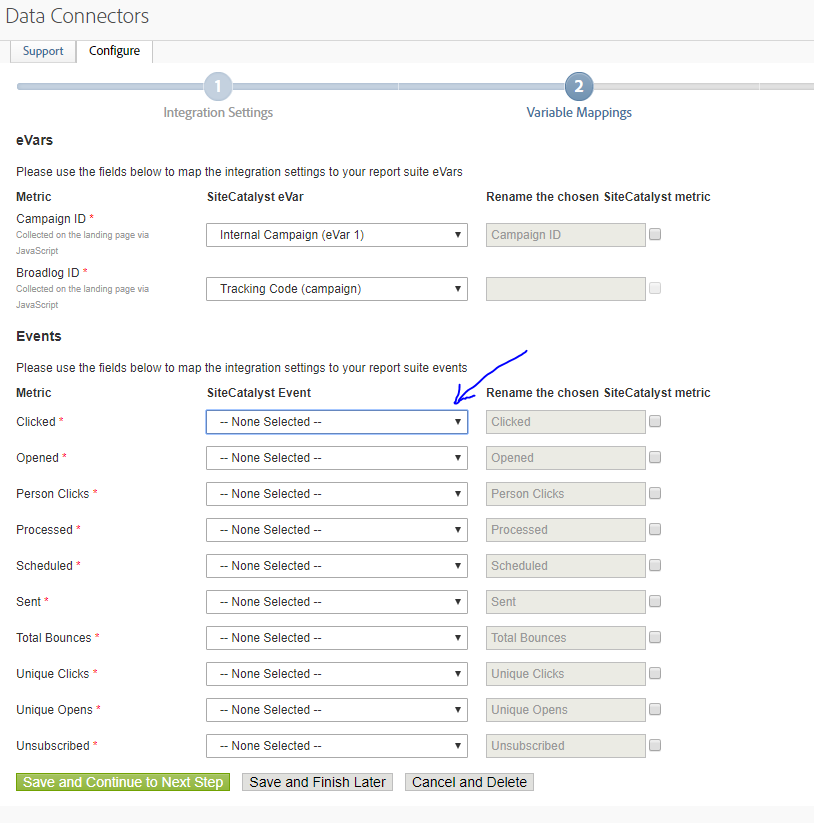Click the Scheduled rename text field
814x823 pixels.
click(x=565, y=566)
